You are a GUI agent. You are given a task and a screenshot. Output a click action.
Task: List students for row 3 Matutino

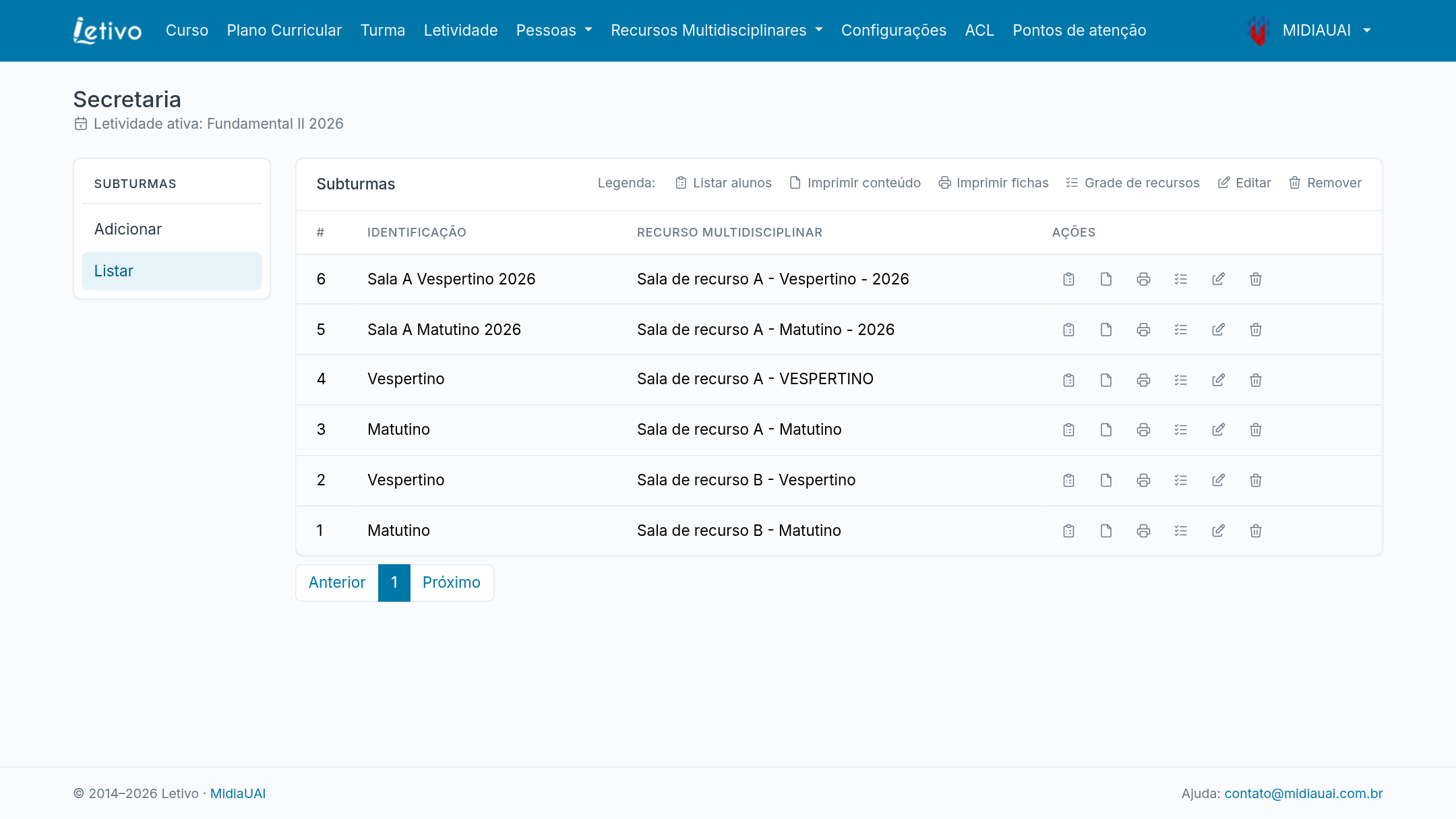coord(1068,430)
